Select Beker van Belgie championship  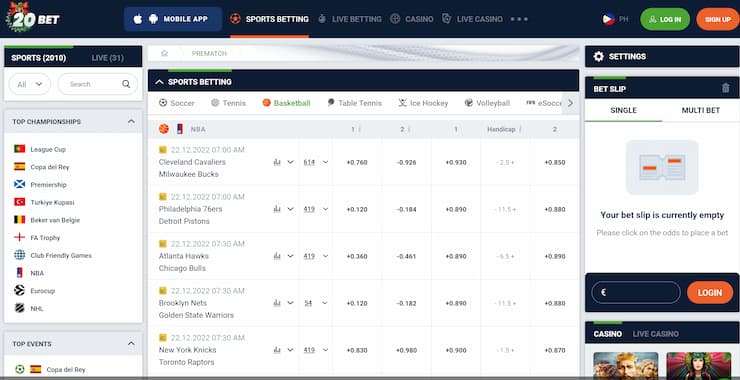tap(47, 220)
